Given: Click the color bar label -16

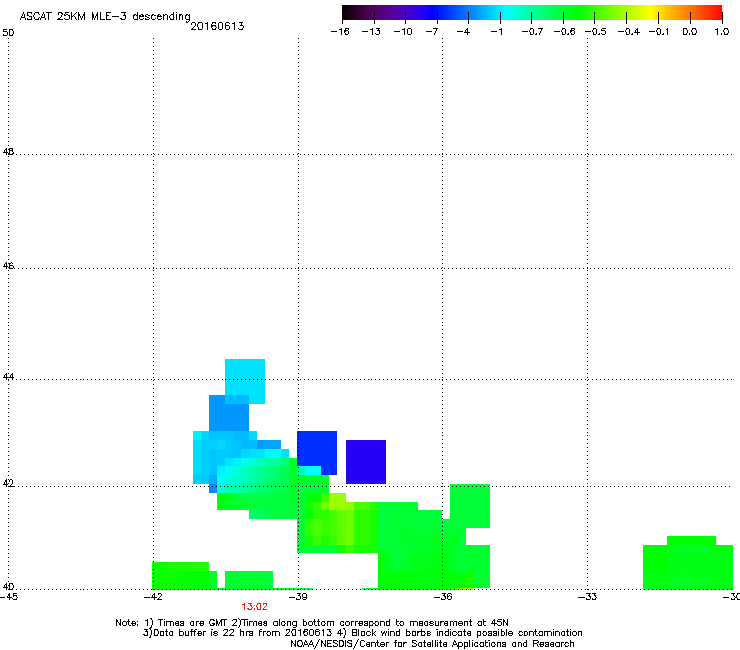Looking at the screenshot, I should (x=340, y=32).
